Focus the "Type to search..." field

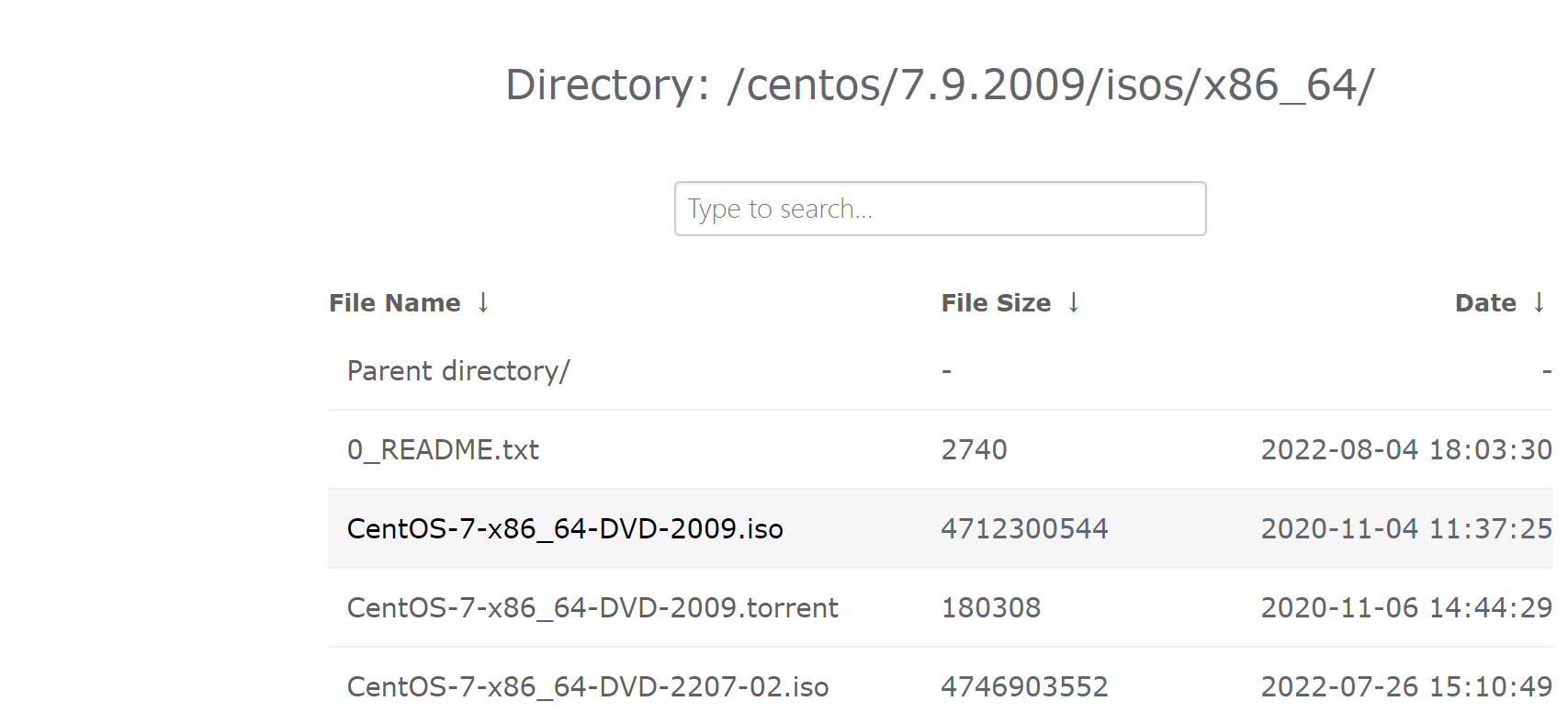point(940,209)
